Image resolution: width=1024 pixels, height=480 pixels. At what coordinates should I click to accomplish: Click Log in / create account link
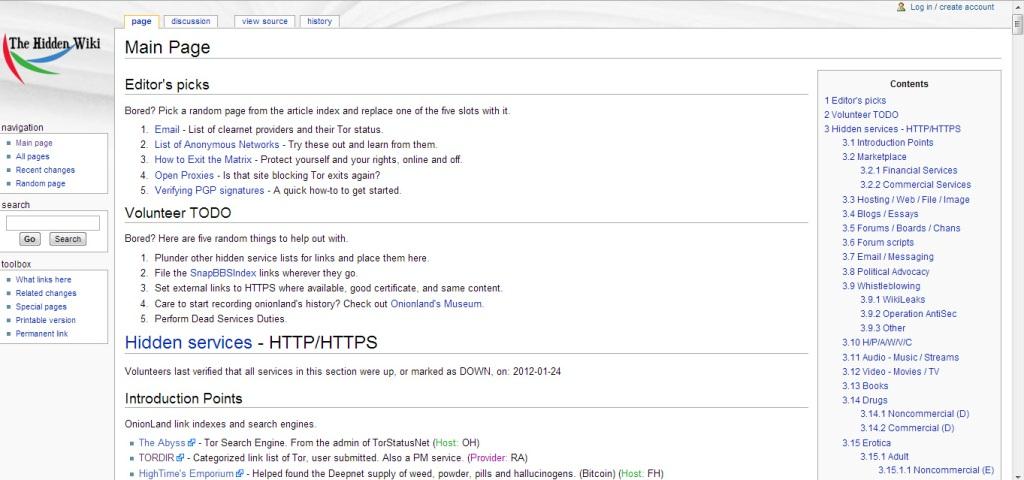[952, 7]
